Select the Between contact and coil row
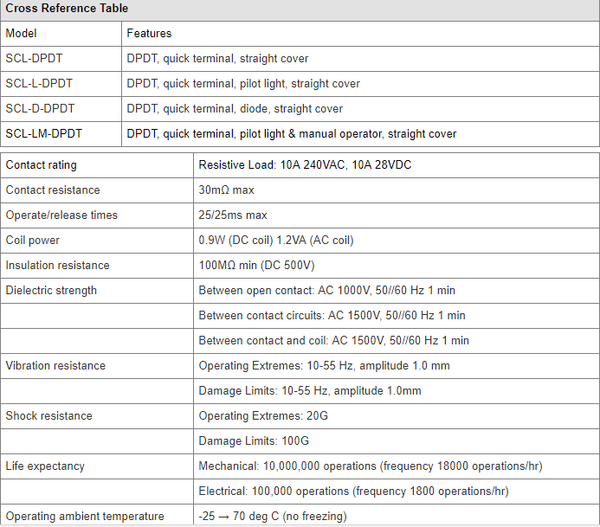 (334, 340)
